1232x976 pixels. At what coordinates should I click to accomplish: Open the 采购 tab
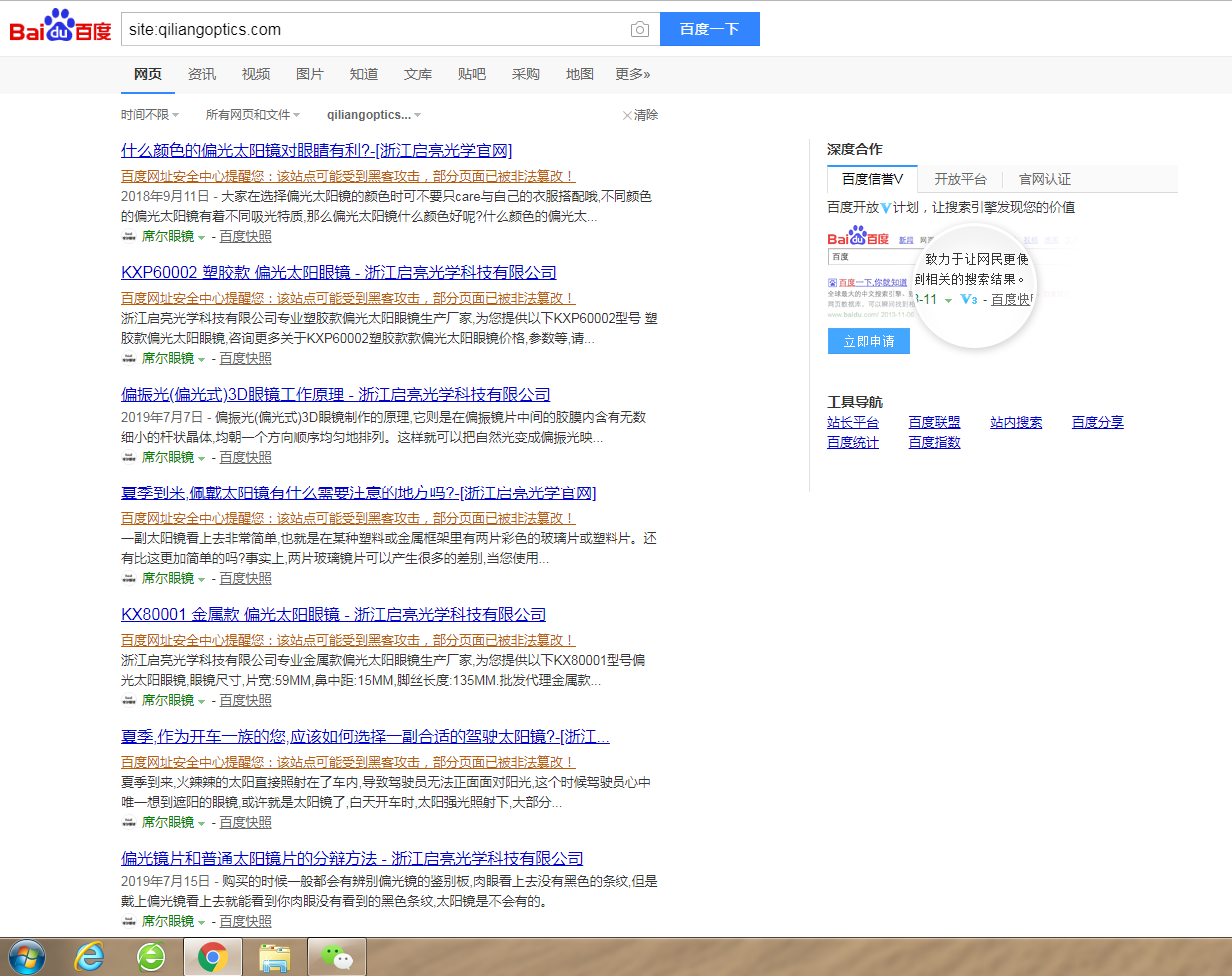point(526,74)
